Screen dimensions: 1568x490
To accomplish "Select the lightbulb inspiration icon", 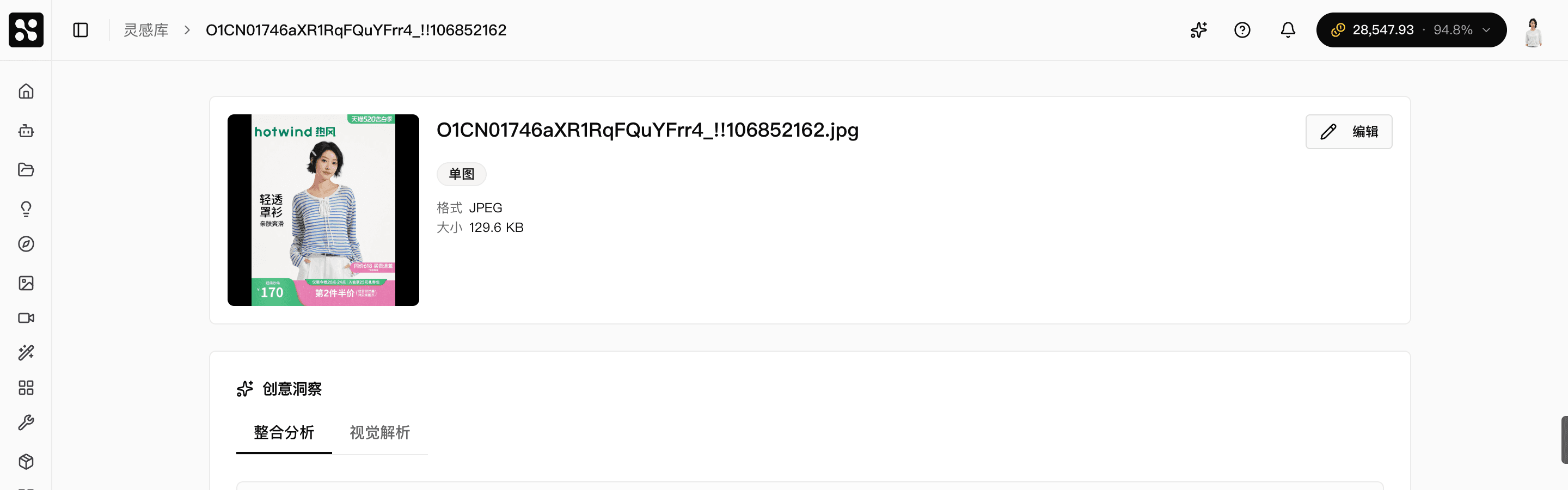I will click(x=26, y=209).
